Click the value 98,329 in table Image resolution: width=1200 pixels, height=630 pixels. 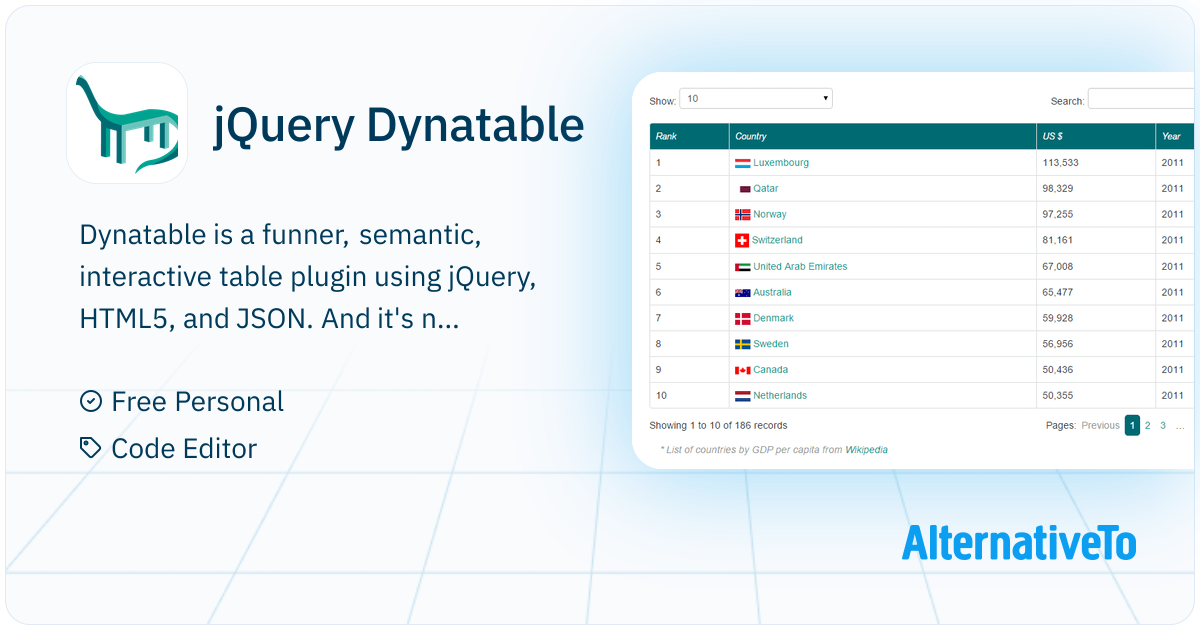pyautogui.click(x=1058, y=189)
